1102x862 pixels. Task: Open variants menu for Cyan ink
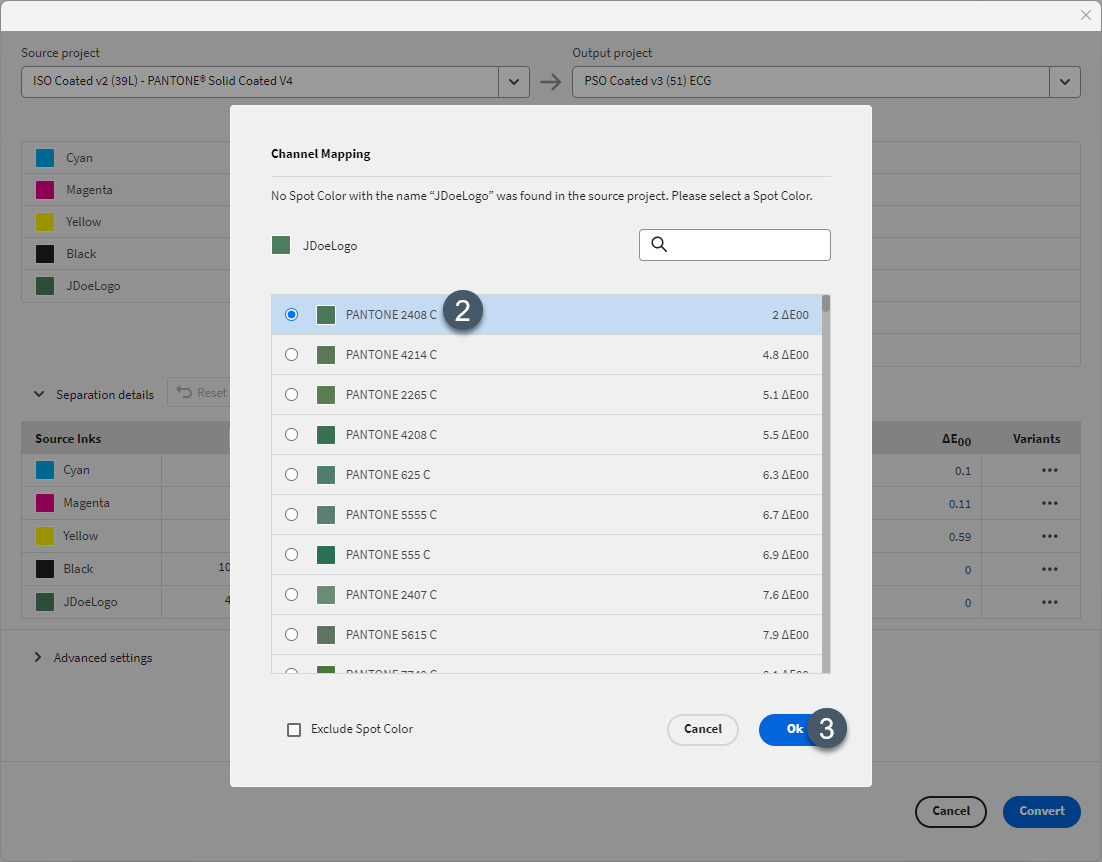pos(1049,470)
